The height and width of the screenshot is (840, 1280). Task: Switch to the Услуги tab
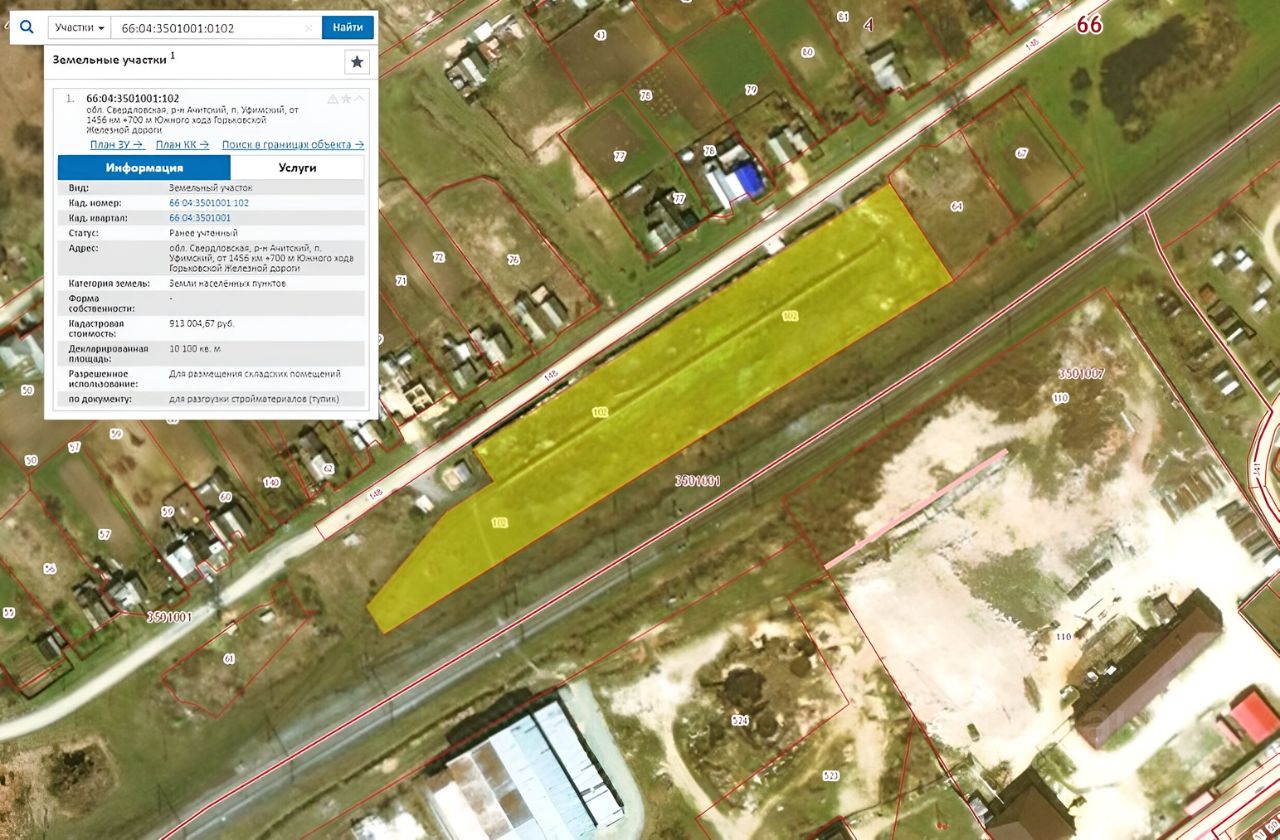click(x=298, y=167)
